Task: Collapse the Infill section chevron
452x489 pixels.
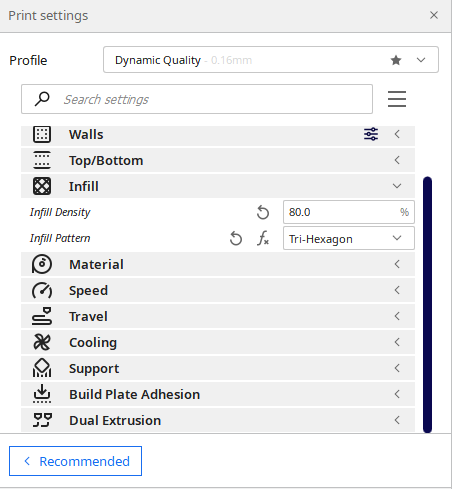Action: click(397, 186)
